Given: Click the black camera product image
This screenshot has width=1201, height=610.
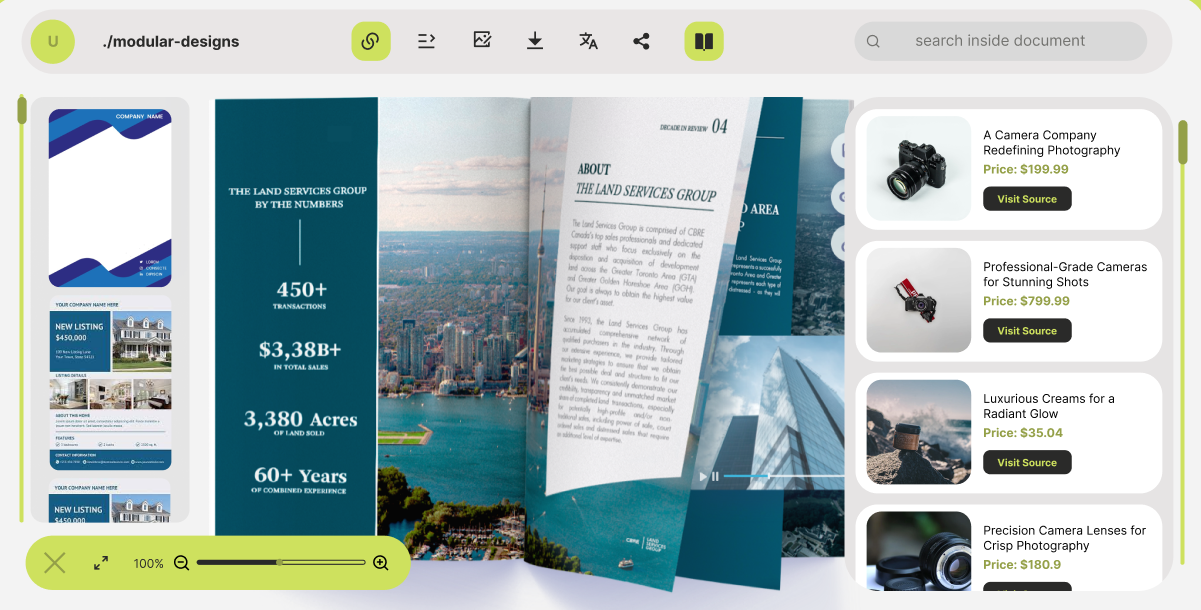Looking at the screenshot, I should click(x=919, y=168).
